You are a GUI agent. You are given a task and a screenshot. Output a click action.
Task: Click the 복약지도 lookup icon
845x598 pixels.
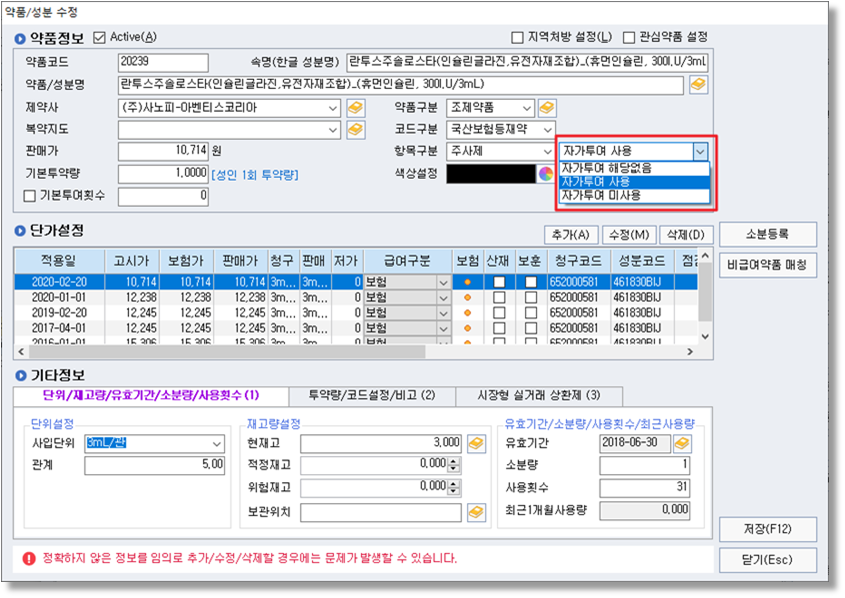(x=355, y=130)
